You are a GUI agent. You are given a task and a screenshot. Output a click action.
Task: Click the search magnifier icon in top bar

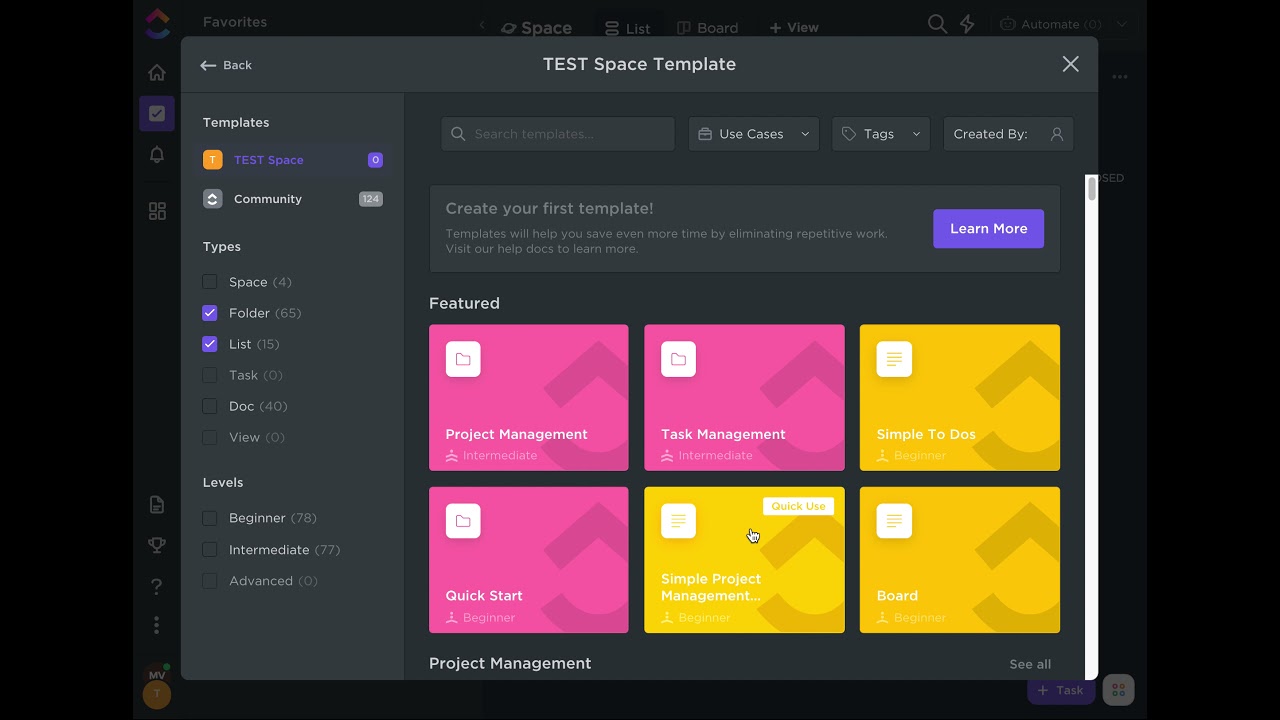tap(937, 24)
